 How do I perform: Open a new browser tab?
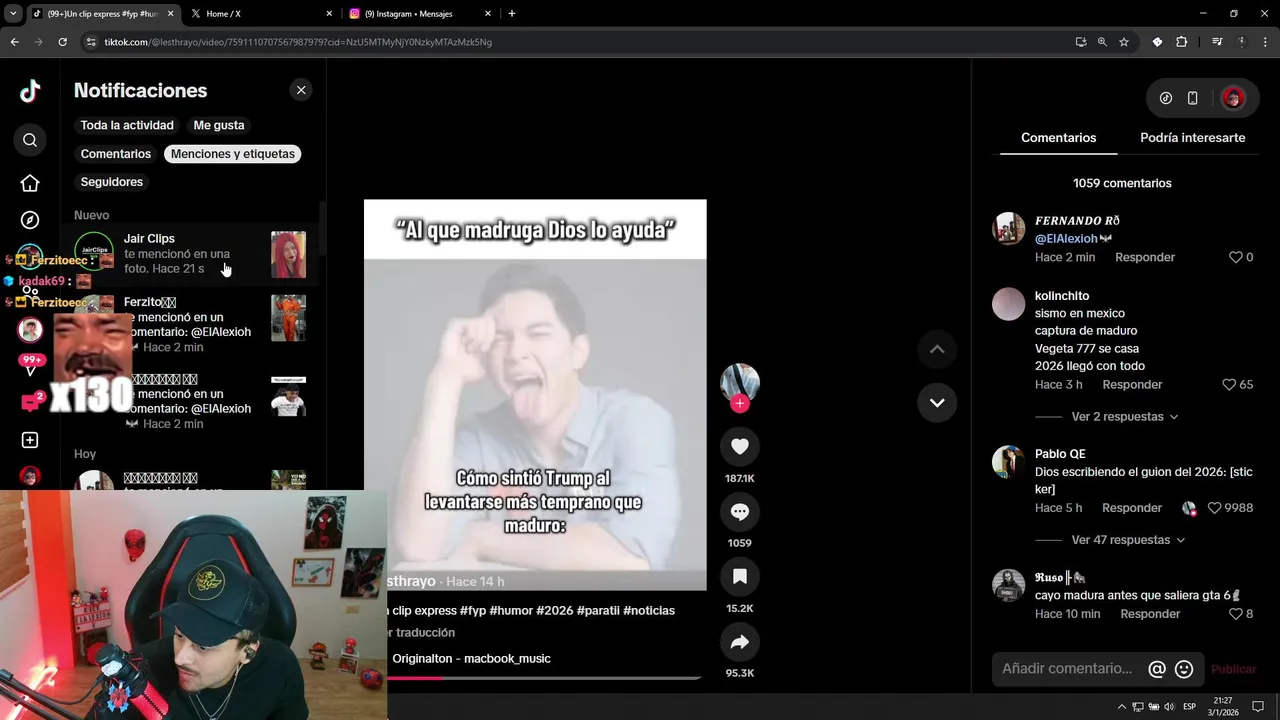[x=512, y=14]
